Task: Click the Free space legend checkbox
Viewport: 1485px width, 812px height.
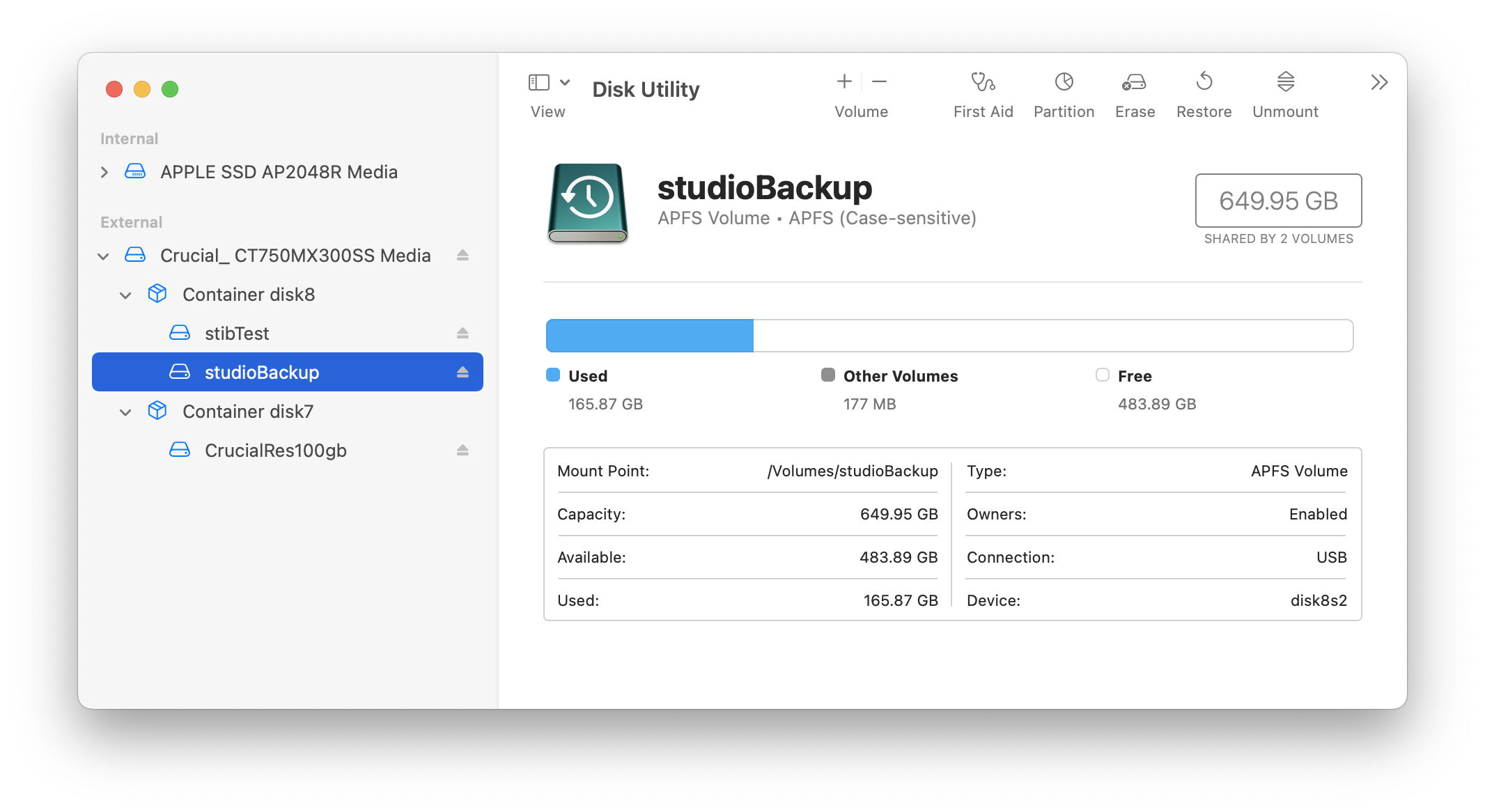Action: (1103, 375)
